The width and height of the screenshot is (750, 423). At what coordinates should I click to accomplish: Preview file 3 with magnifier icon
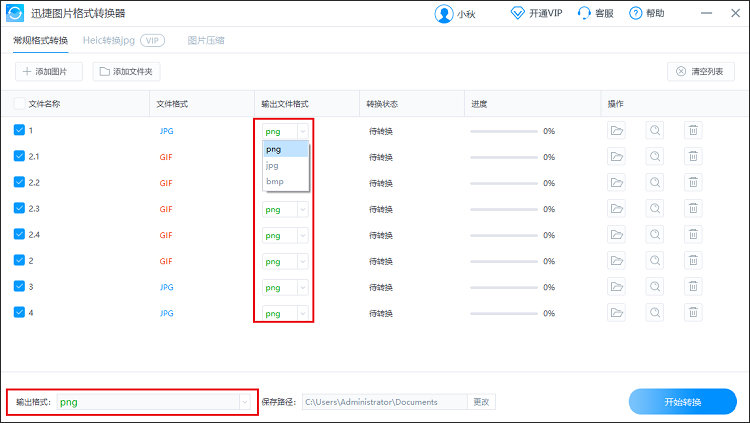pyautogui.click(x=655, y=287)
